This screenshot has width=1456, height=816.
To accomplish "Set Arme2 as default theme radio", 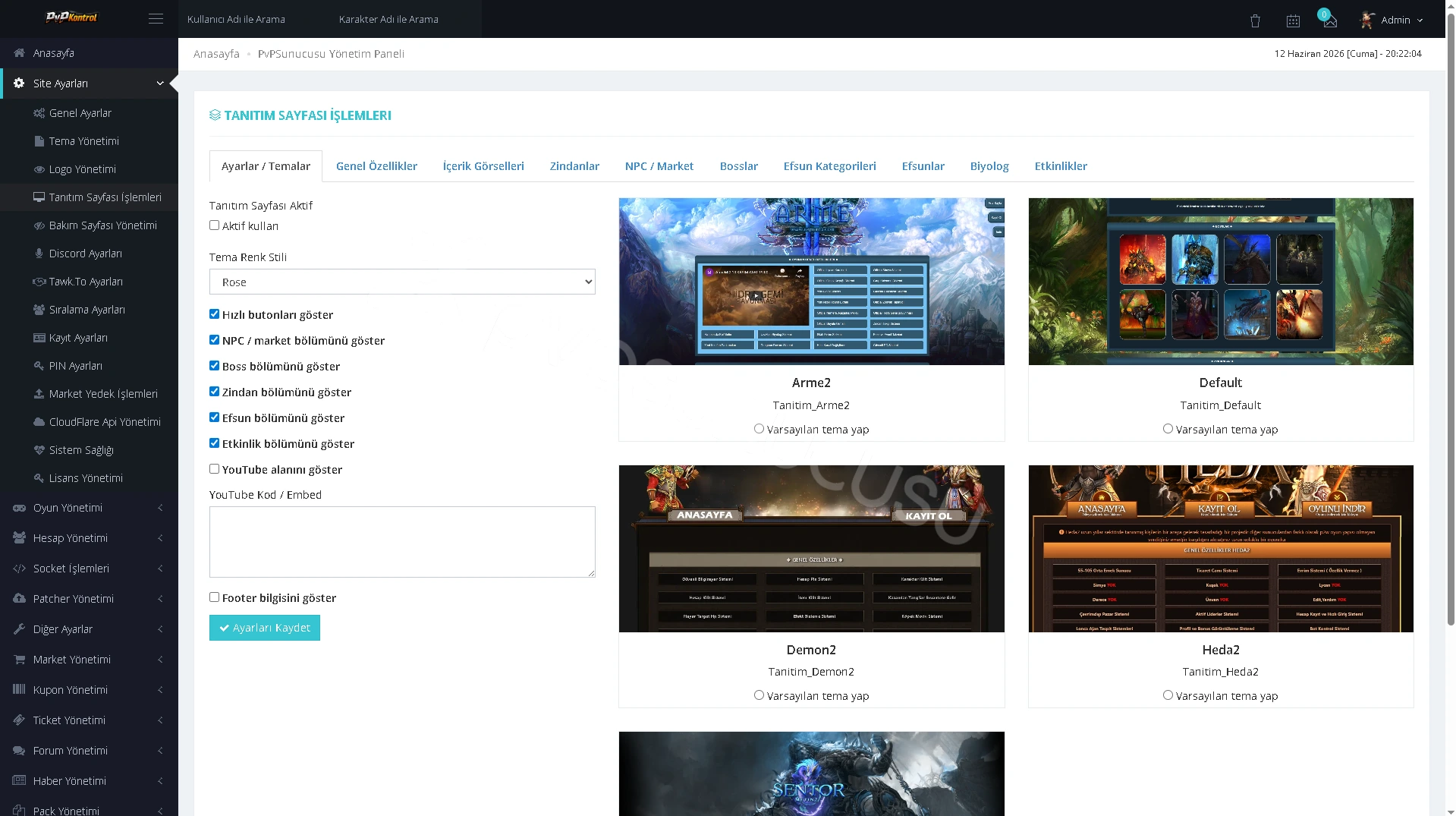I will click(x=759, y=429).
